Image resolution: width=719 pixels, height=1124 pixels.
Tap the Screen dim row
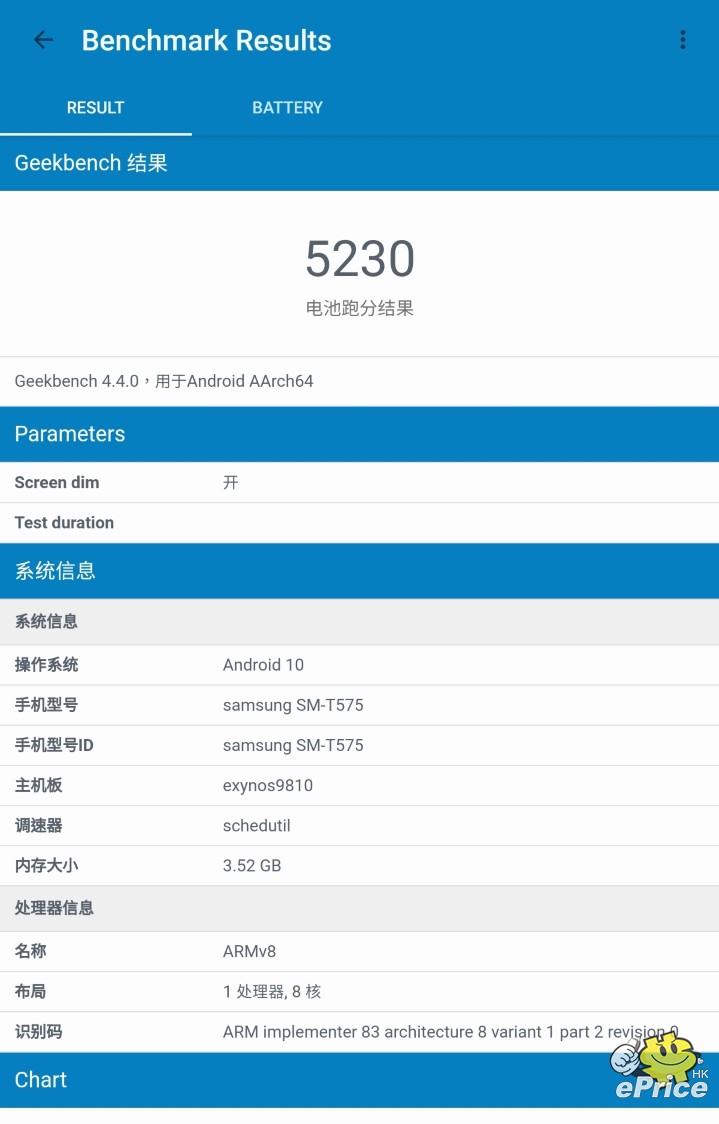pyautogui.click(x=359, y=482)
